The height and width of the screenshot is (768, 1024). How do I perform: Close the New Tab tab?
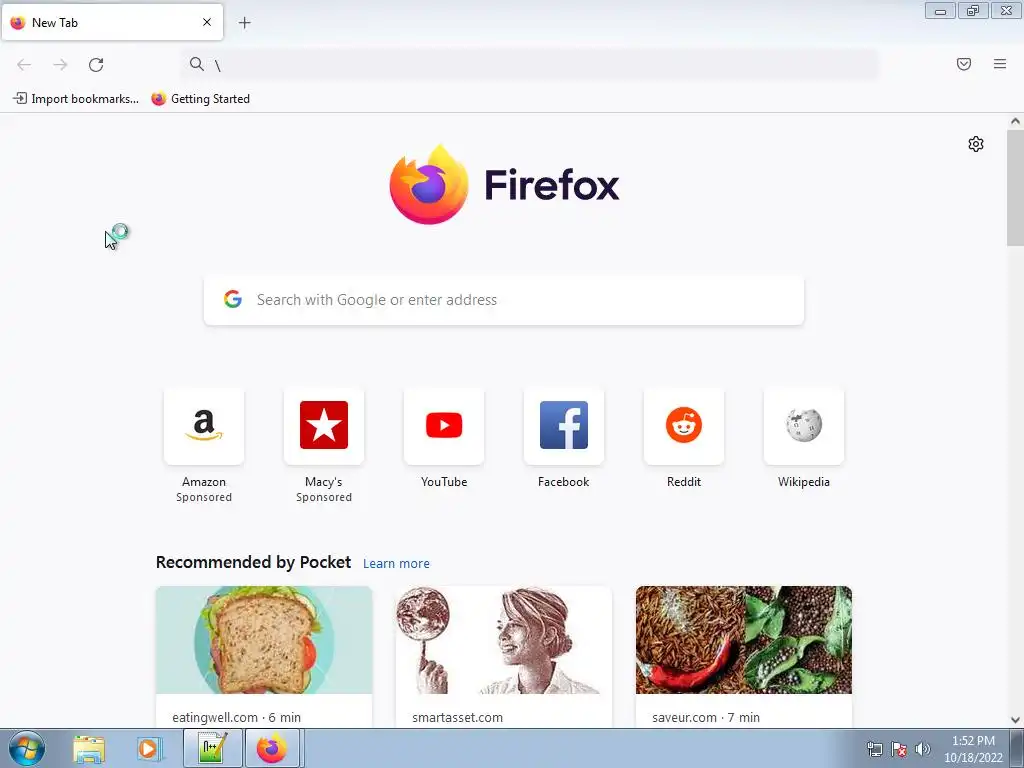[207, 22]
